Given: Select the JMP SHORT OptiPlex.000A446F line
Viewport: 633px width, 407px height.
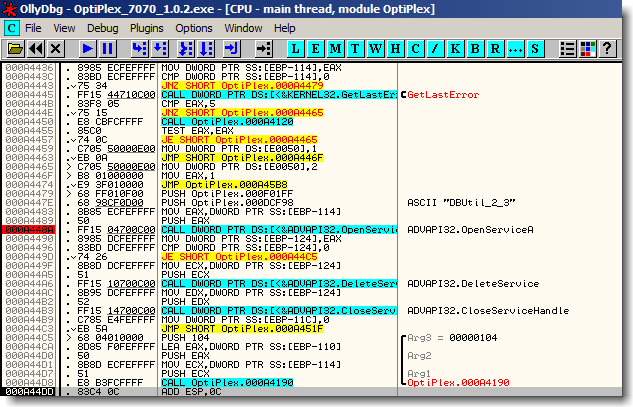Looking at the screenshot, I should click(x=242, y=157).
